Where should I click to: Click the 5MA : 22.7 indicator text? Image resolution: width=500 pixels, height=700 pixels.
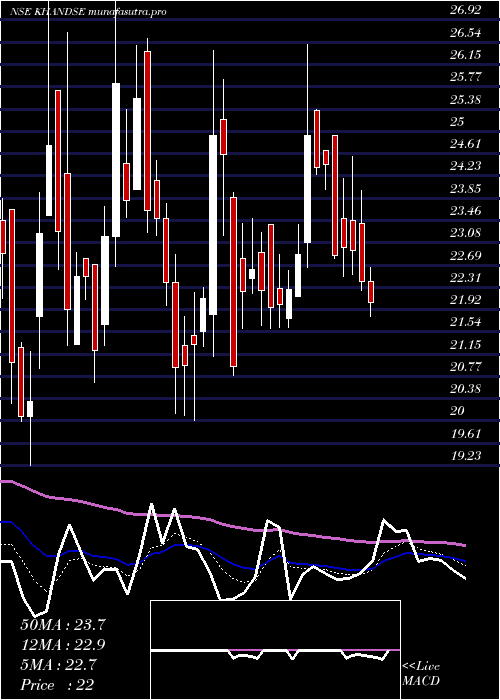pyautogui.click(x=58, y=665)
